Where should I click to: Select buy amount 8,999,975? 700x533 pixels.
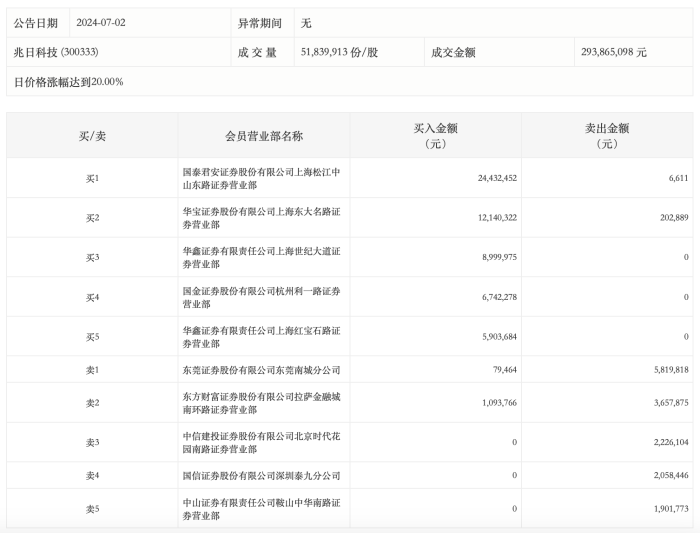point(500,257)
